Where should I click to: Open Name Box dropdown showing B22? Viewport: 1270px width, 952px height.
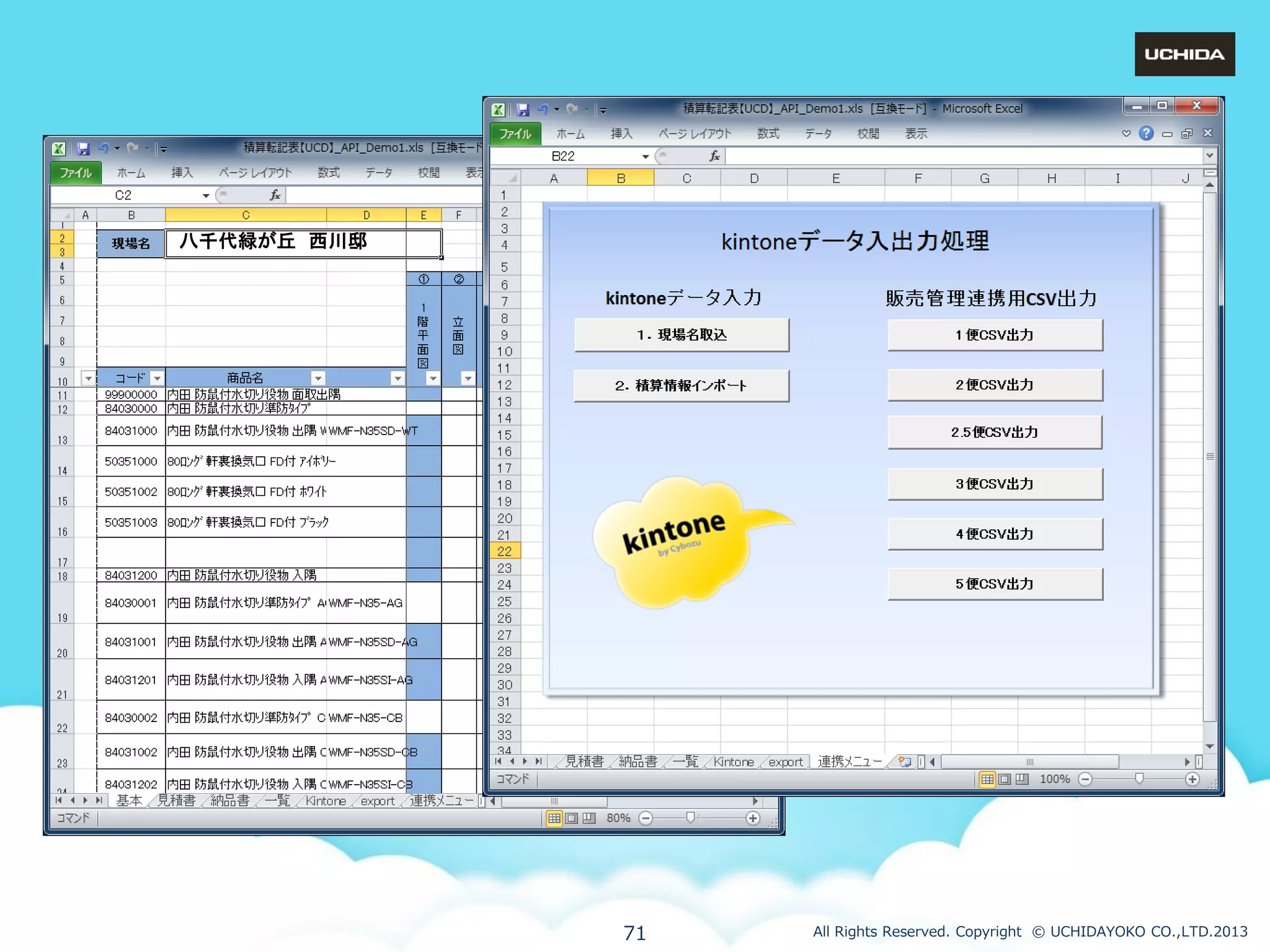[x=646, y=156]
